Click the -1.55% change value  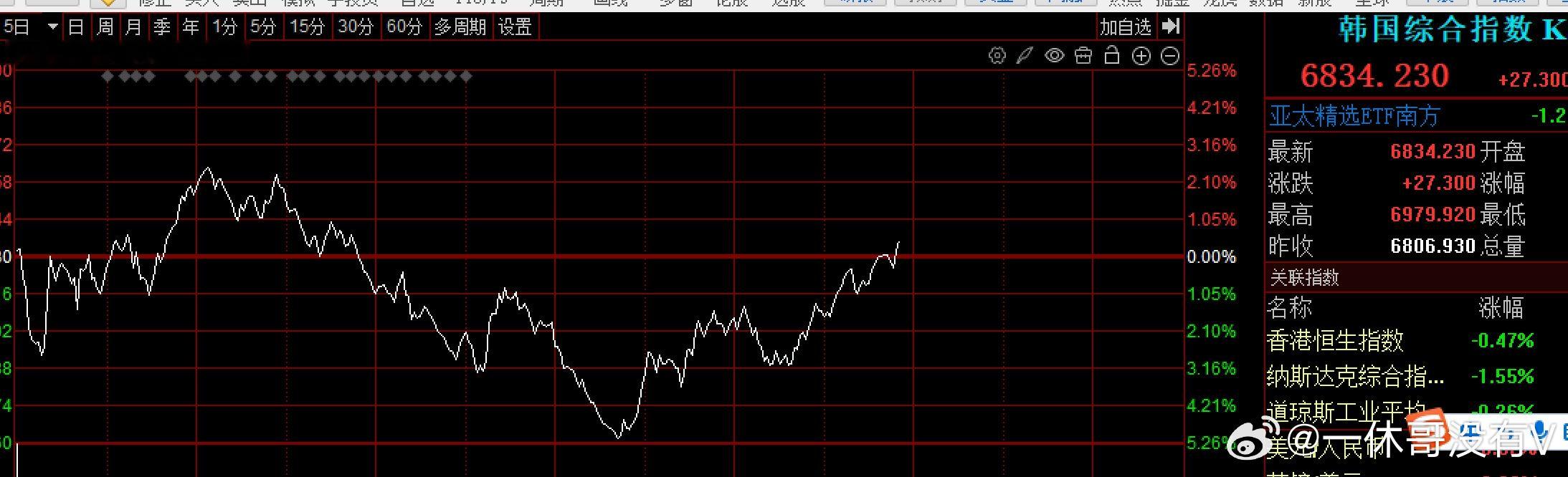[x=1502, y=376]
